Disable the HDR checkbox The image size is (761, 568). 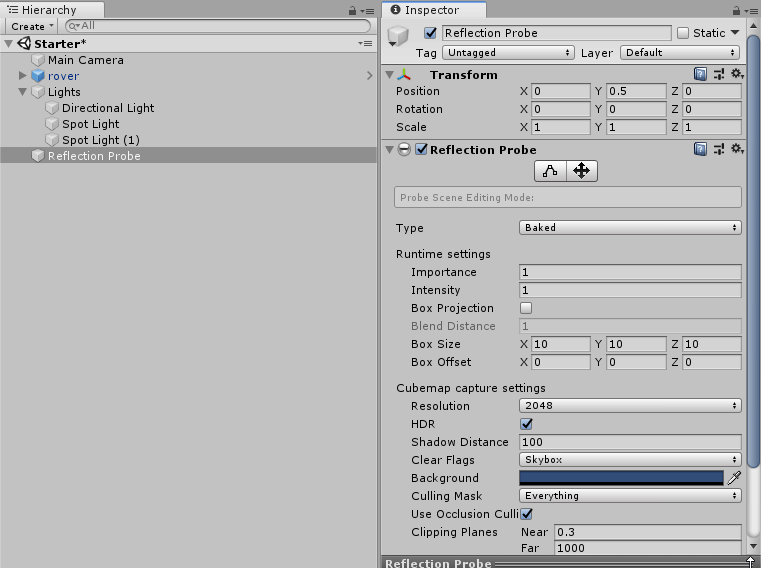(x=526, y=424)
